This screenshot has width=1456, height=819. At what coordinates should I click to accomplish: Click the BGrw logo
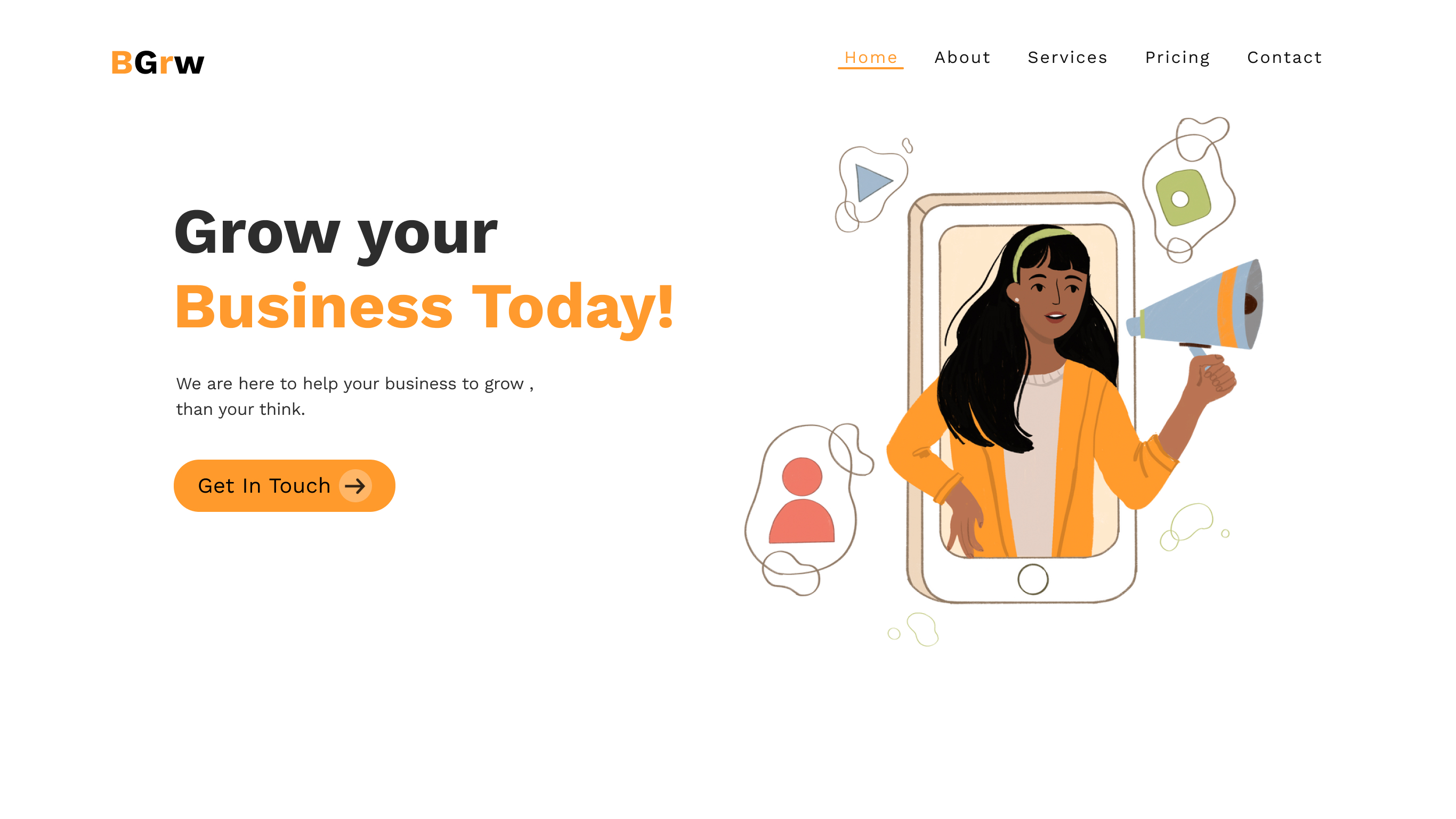pyautogui.click(x=158, y=62)
